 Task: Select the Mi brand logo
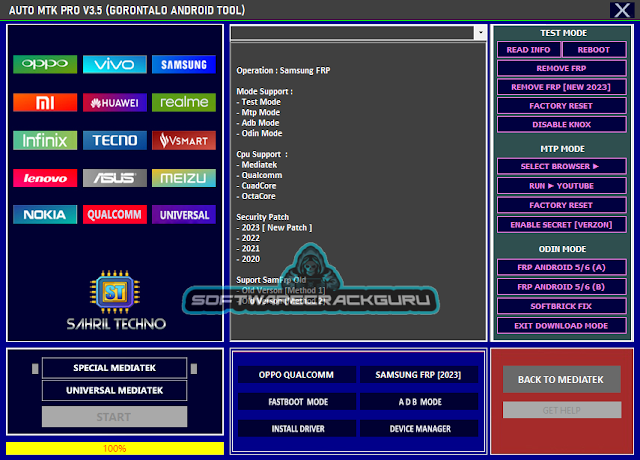[45, 102]
